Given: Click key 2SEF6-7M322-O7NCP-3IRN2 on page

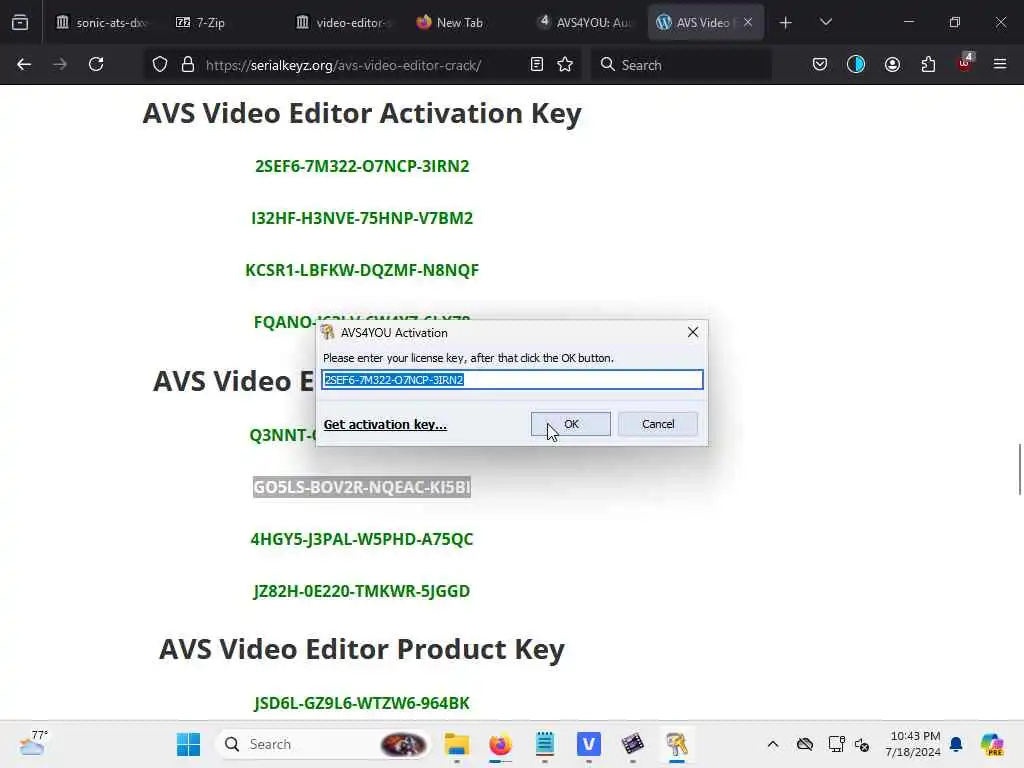Looking at the screenshot, I should pos(362,166).
